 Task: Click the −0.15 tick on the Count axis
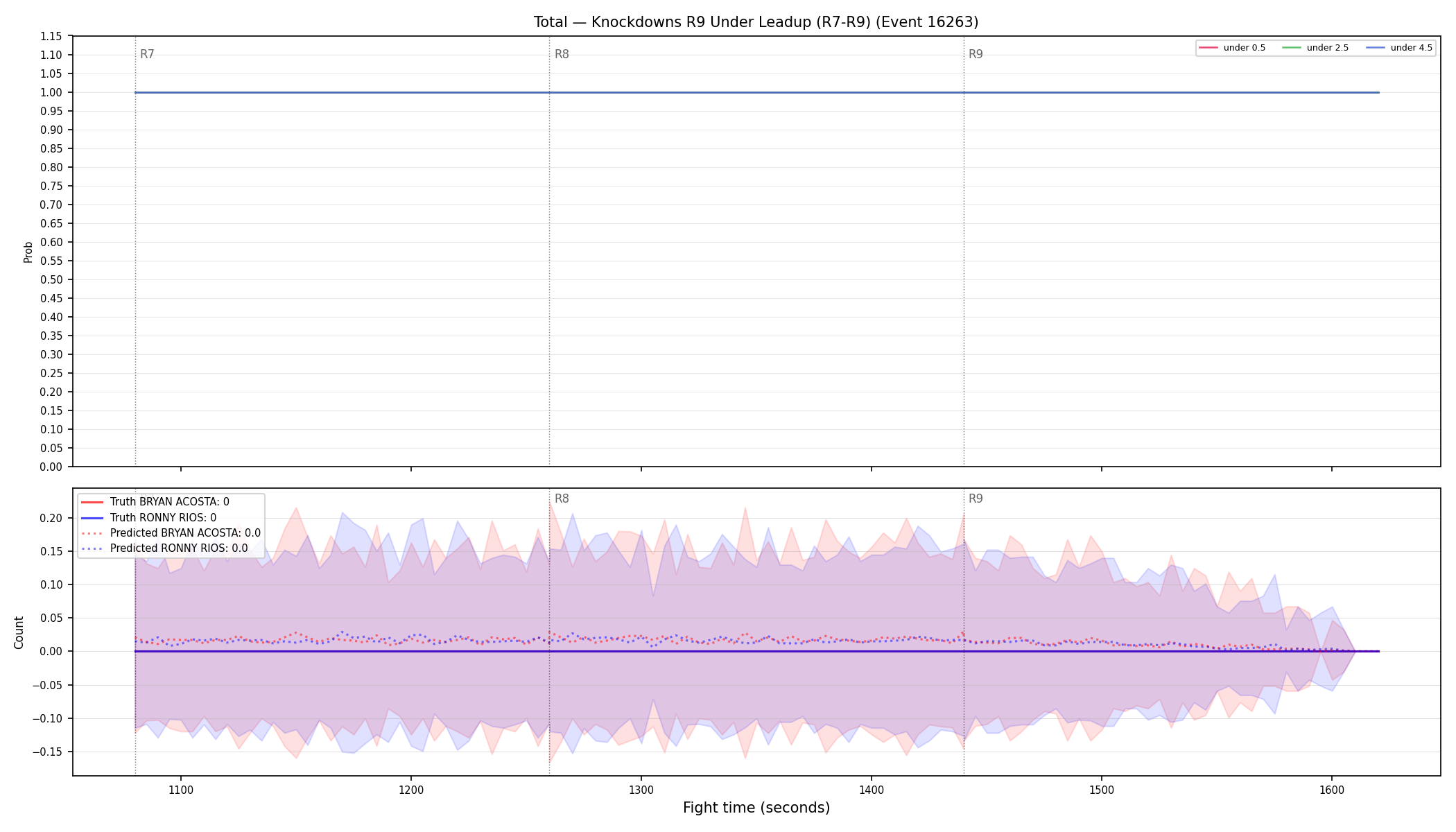pyautogui.click(x=47, y=752)
